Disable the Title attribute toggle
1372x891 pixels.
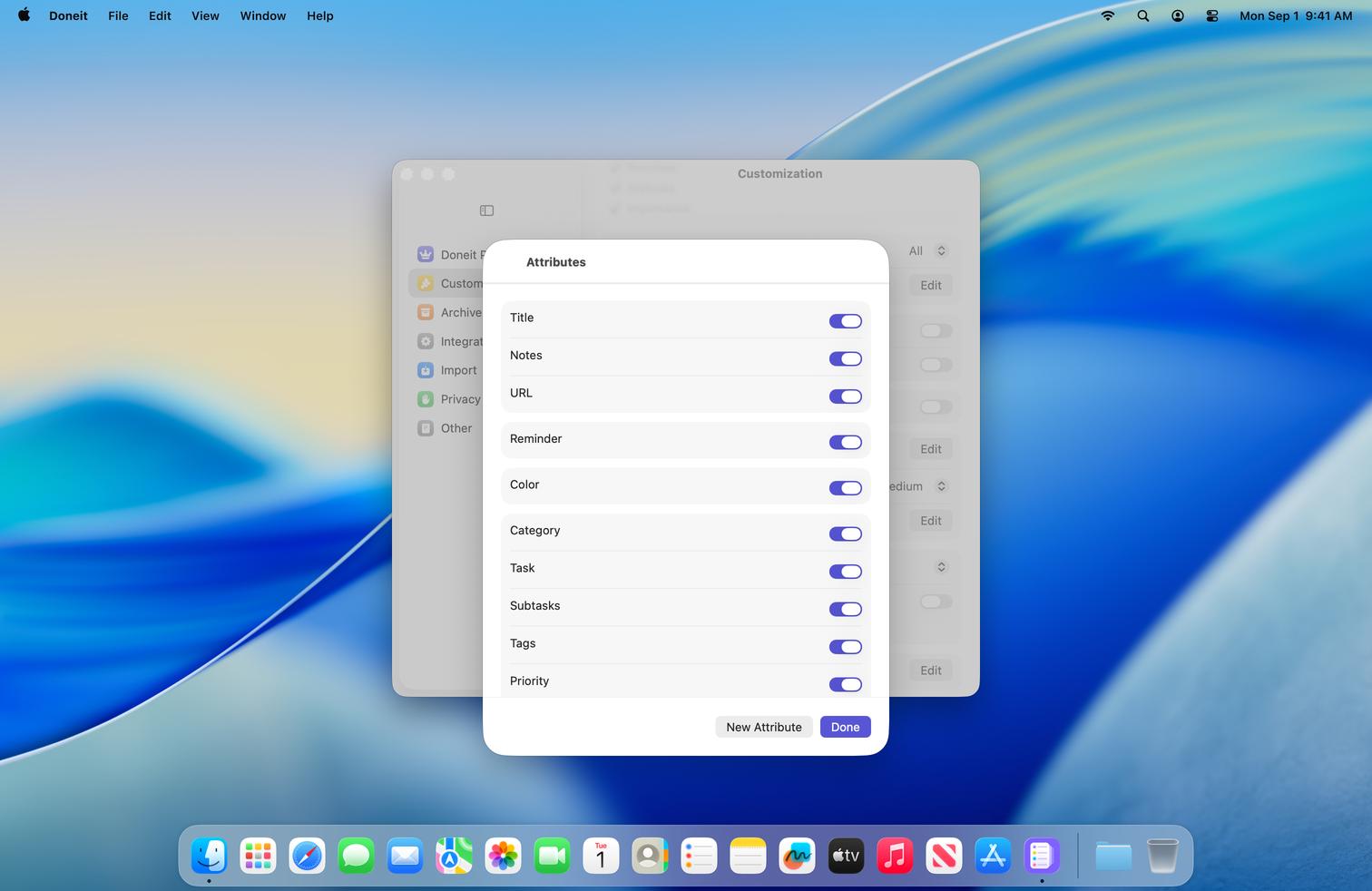point(845,321)
